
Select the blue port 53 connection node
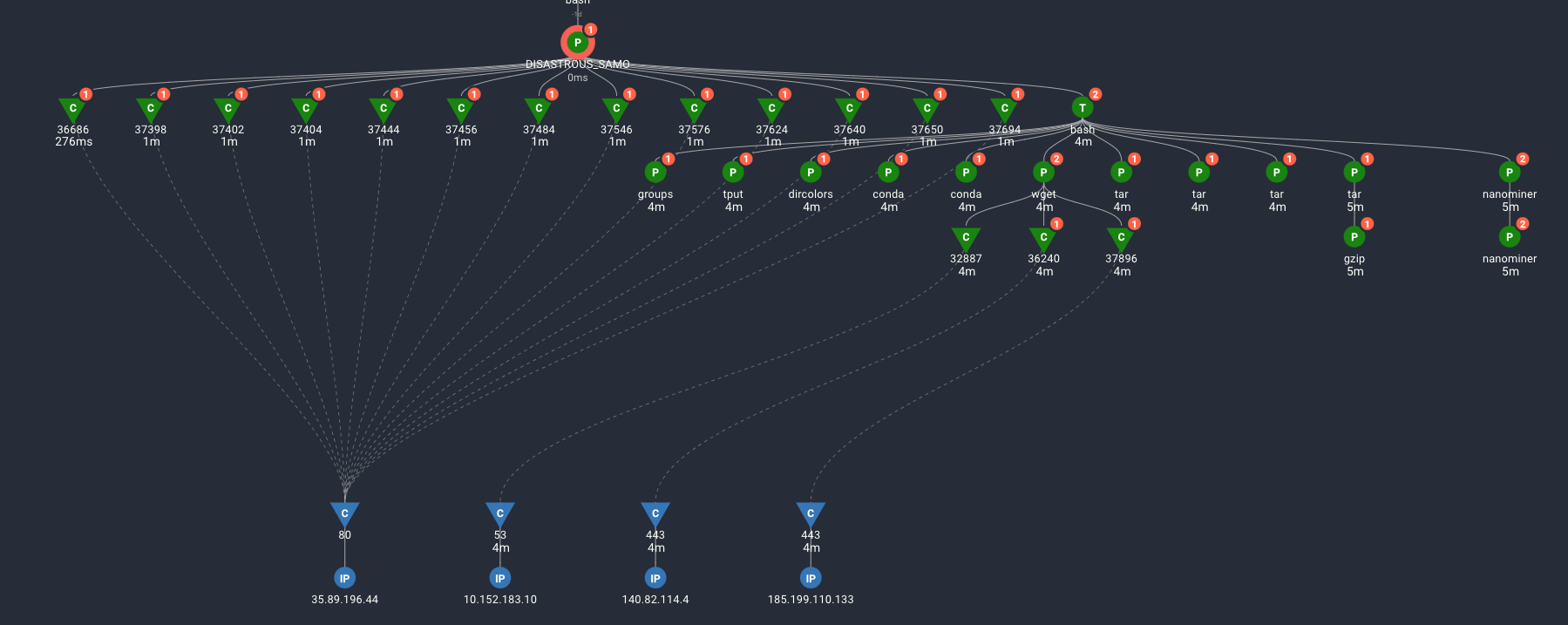(500, 513)
